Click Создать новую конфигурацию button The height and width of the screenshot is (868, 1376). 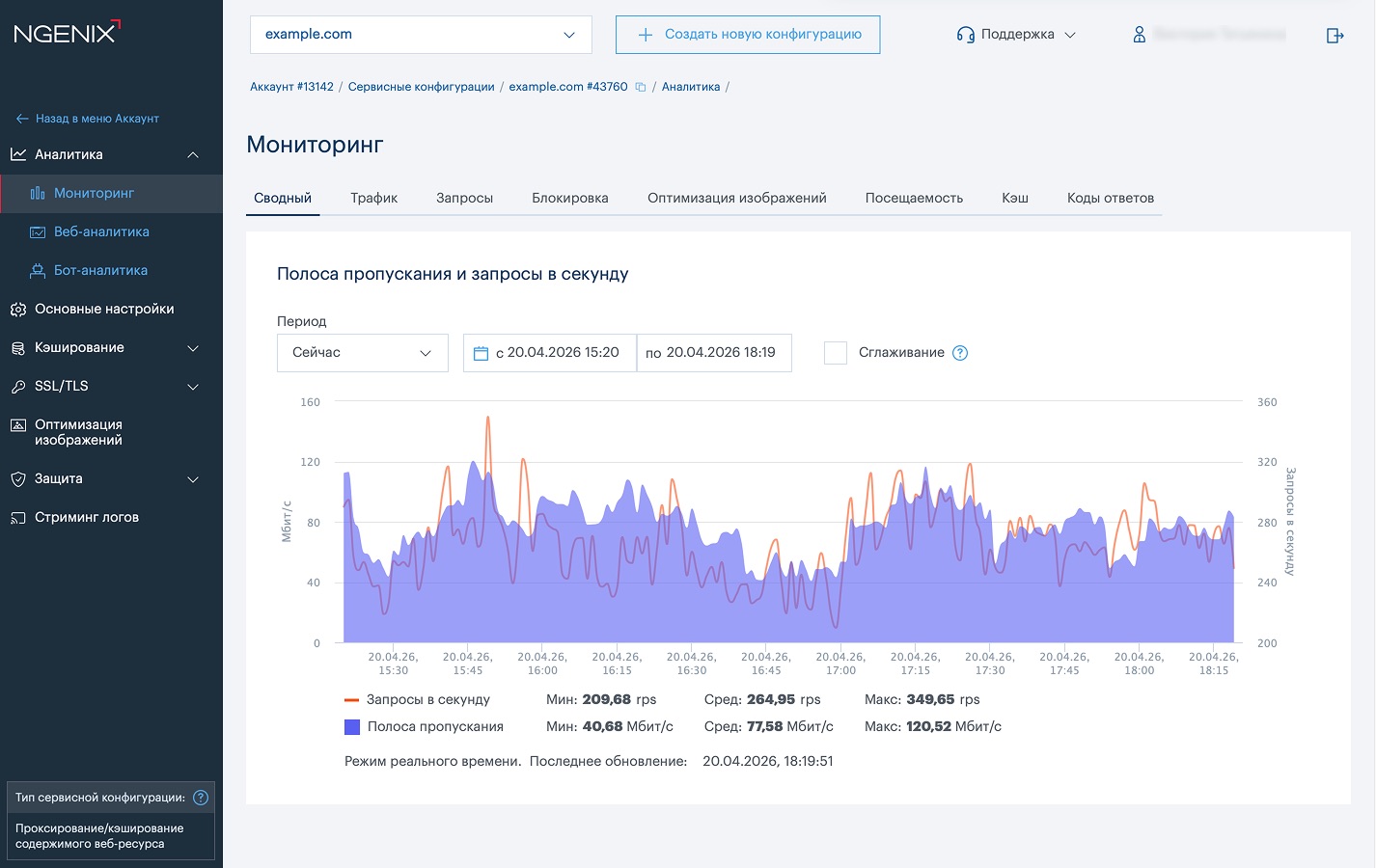click(748, 35)
